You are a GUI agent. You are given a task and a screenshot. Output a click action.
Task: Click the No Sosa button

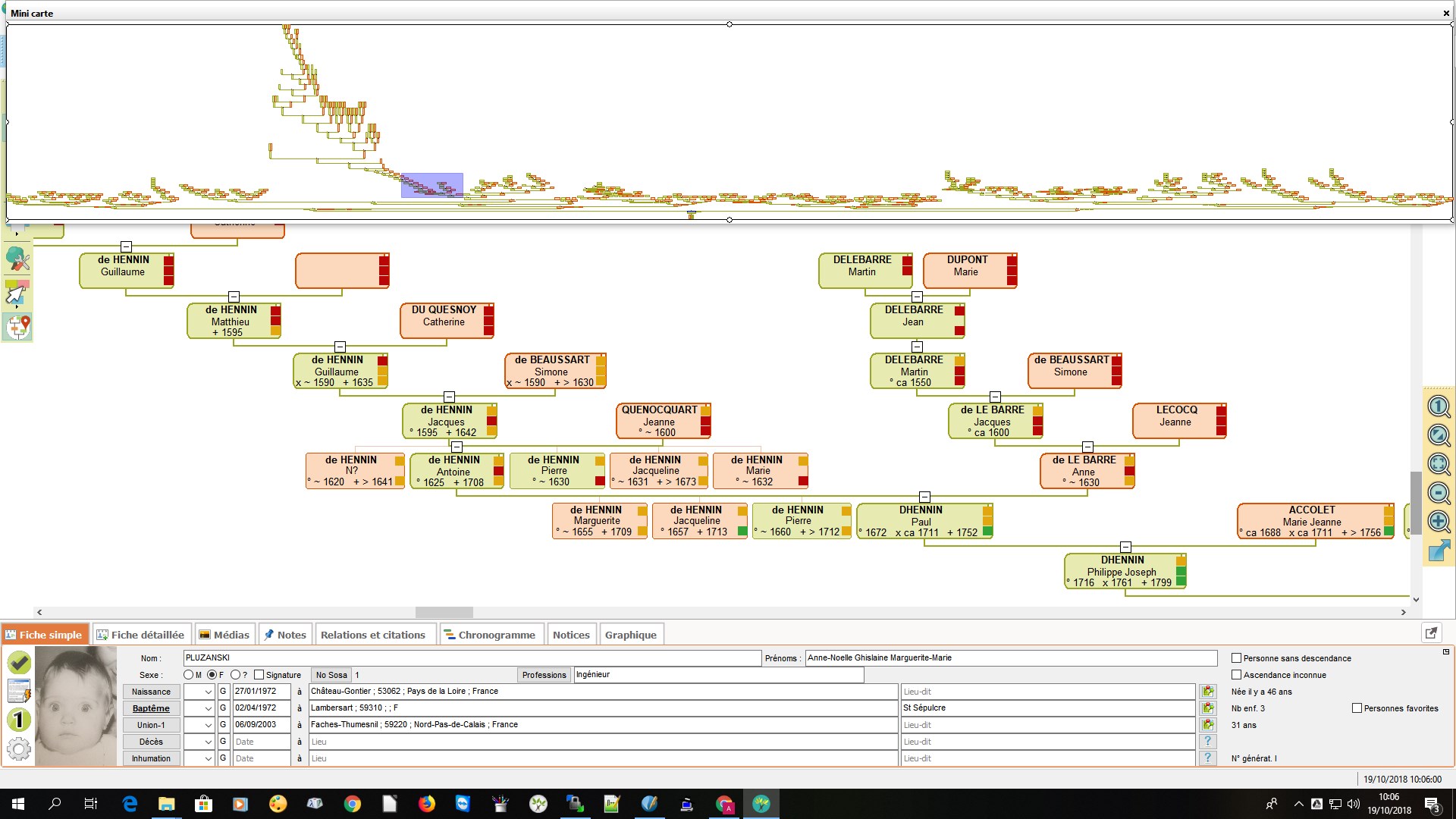[x=331, y=675]
